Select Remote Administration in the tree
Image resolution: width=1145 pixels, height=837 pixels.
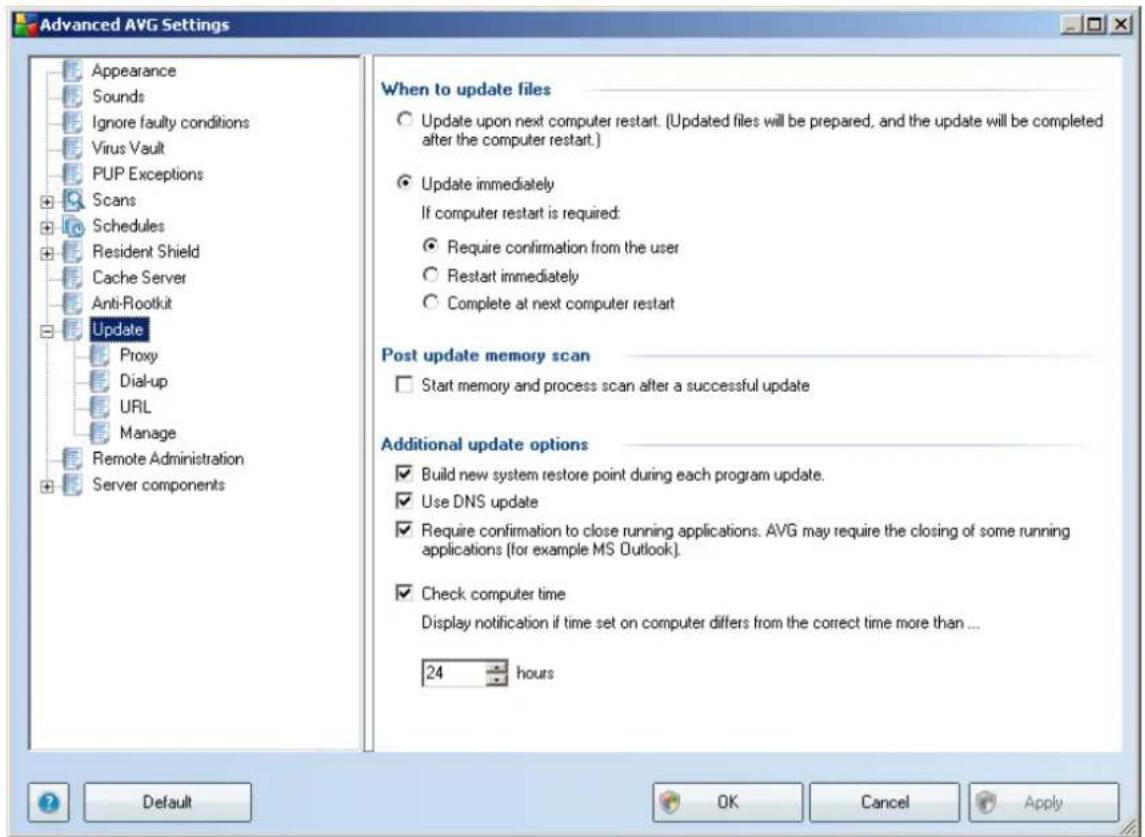[168, 459]
